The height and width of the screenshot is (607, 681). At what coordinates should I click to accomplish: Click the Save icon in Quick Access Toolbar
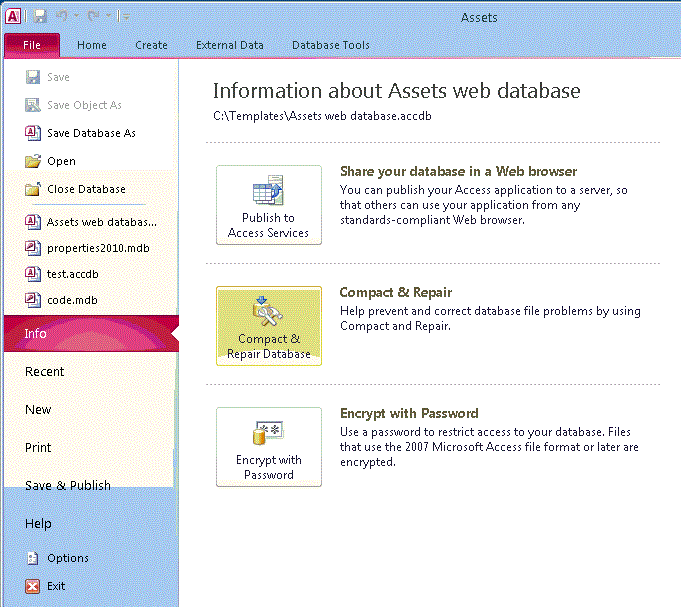click(x=40, y=16)
